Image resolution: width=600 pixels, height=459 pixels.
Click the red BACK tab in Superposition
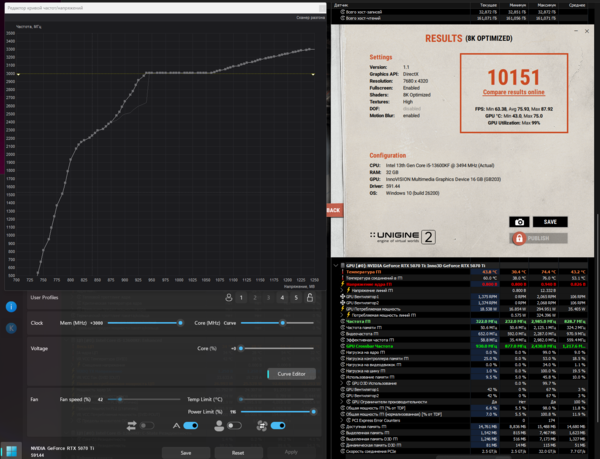click(334, 210)
